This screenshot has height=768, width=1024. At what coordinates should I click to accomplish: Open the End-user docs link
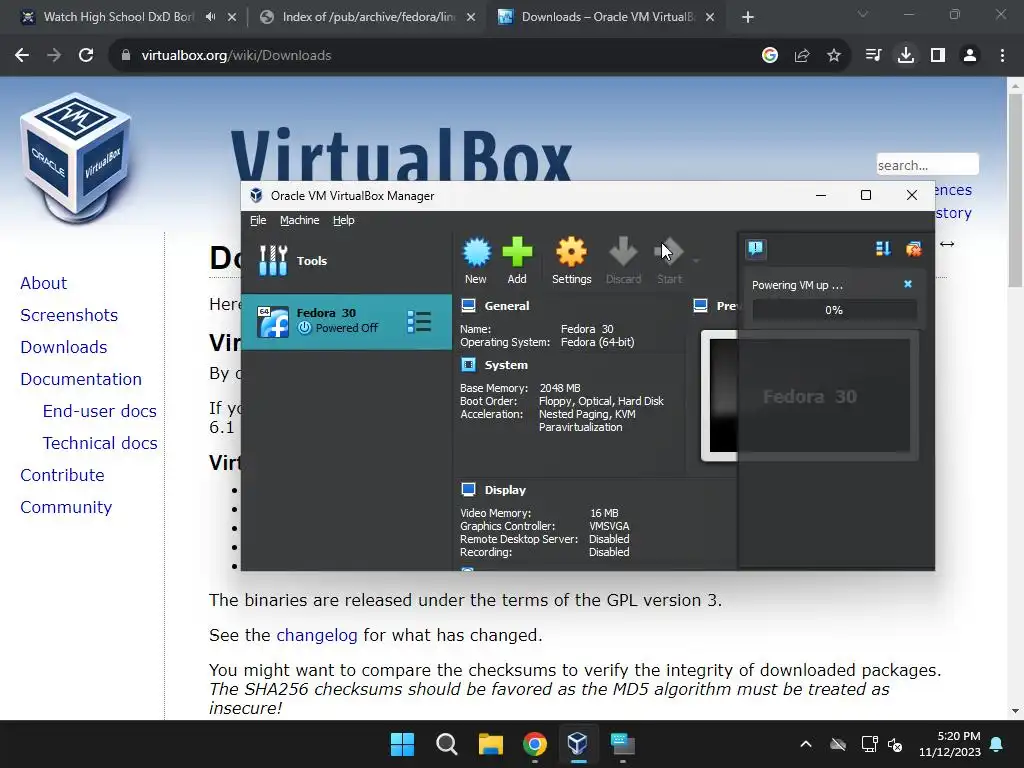(99, 411)
